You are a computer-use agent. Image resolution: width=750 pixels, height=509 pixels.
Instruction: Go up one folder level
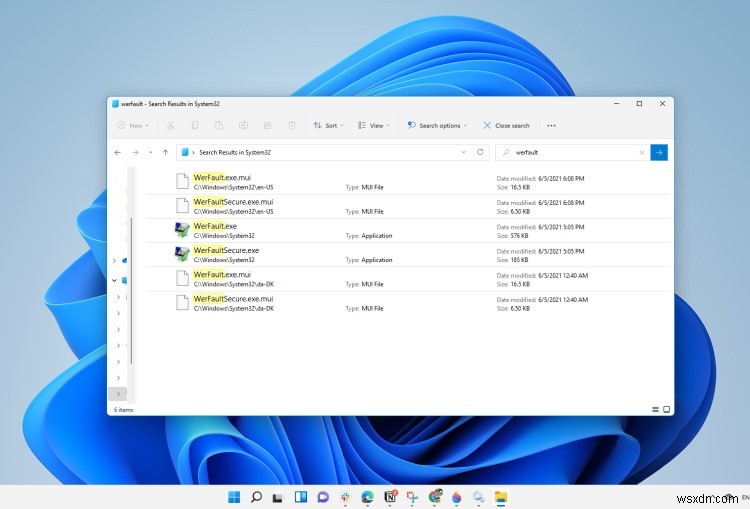point(165,153)
